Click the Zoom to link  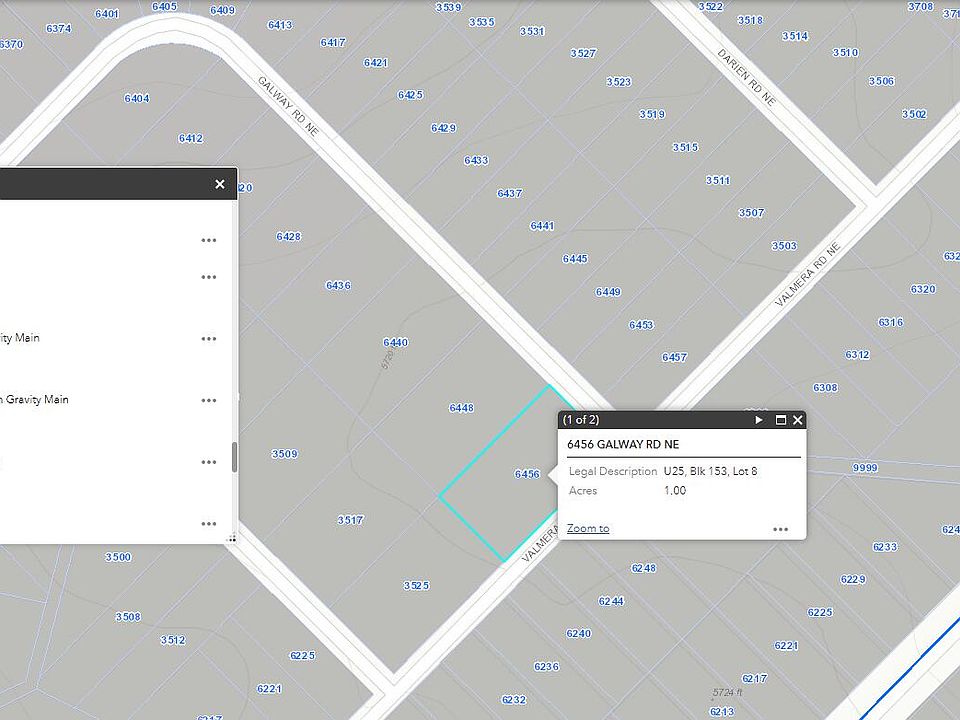(588, 528)
